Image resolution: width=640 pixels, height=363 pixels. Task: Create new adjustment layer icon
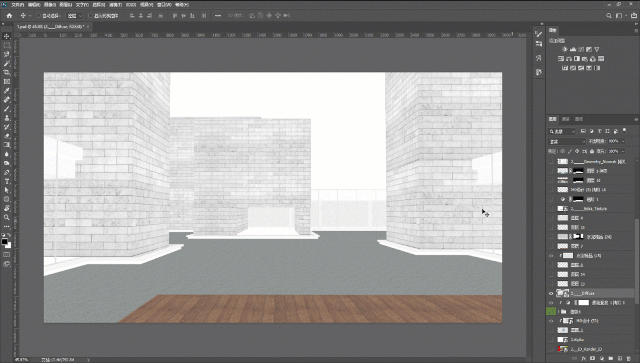click(602, 358)
